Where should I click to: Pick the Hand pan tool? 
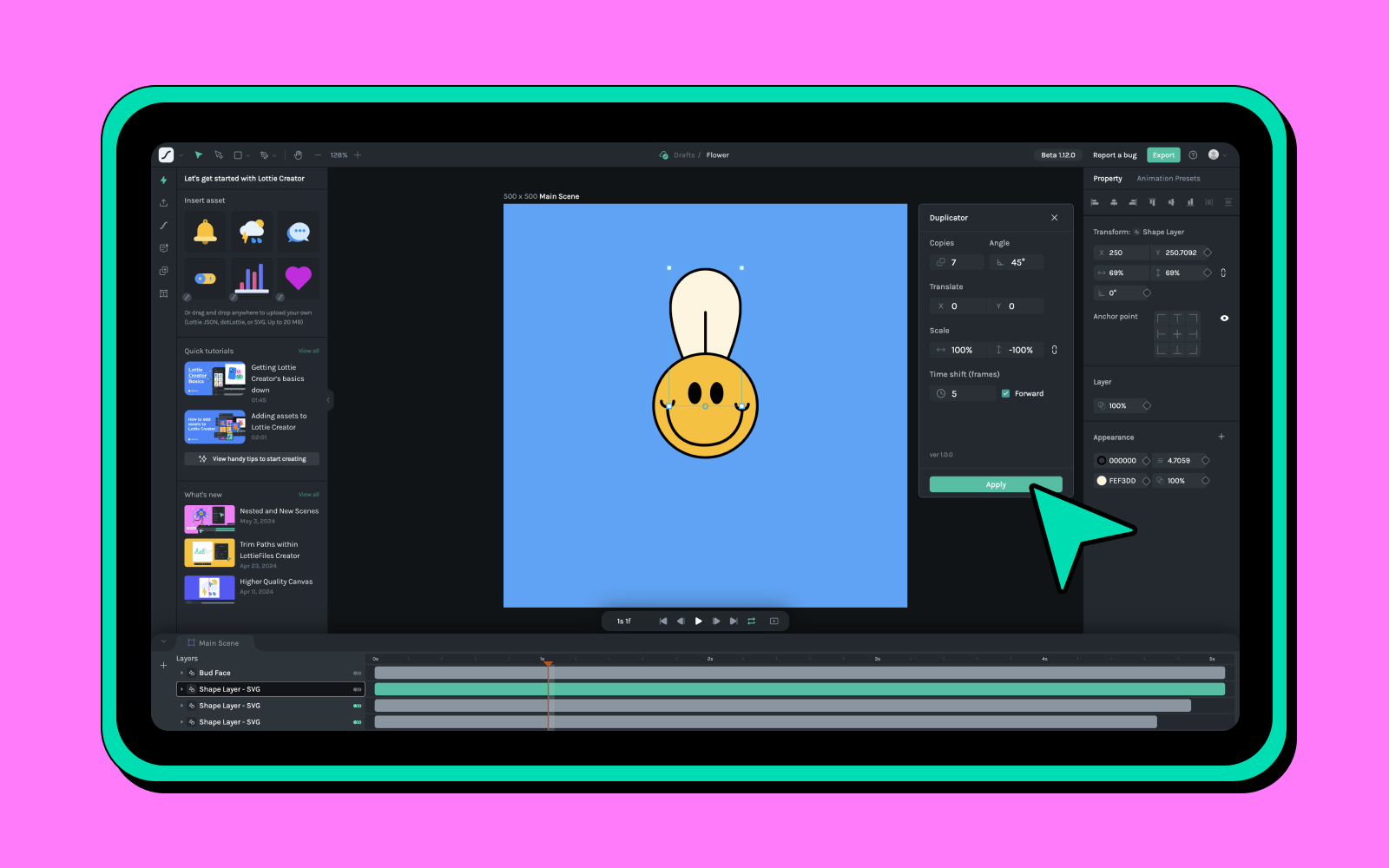click(x=298, y=155)
